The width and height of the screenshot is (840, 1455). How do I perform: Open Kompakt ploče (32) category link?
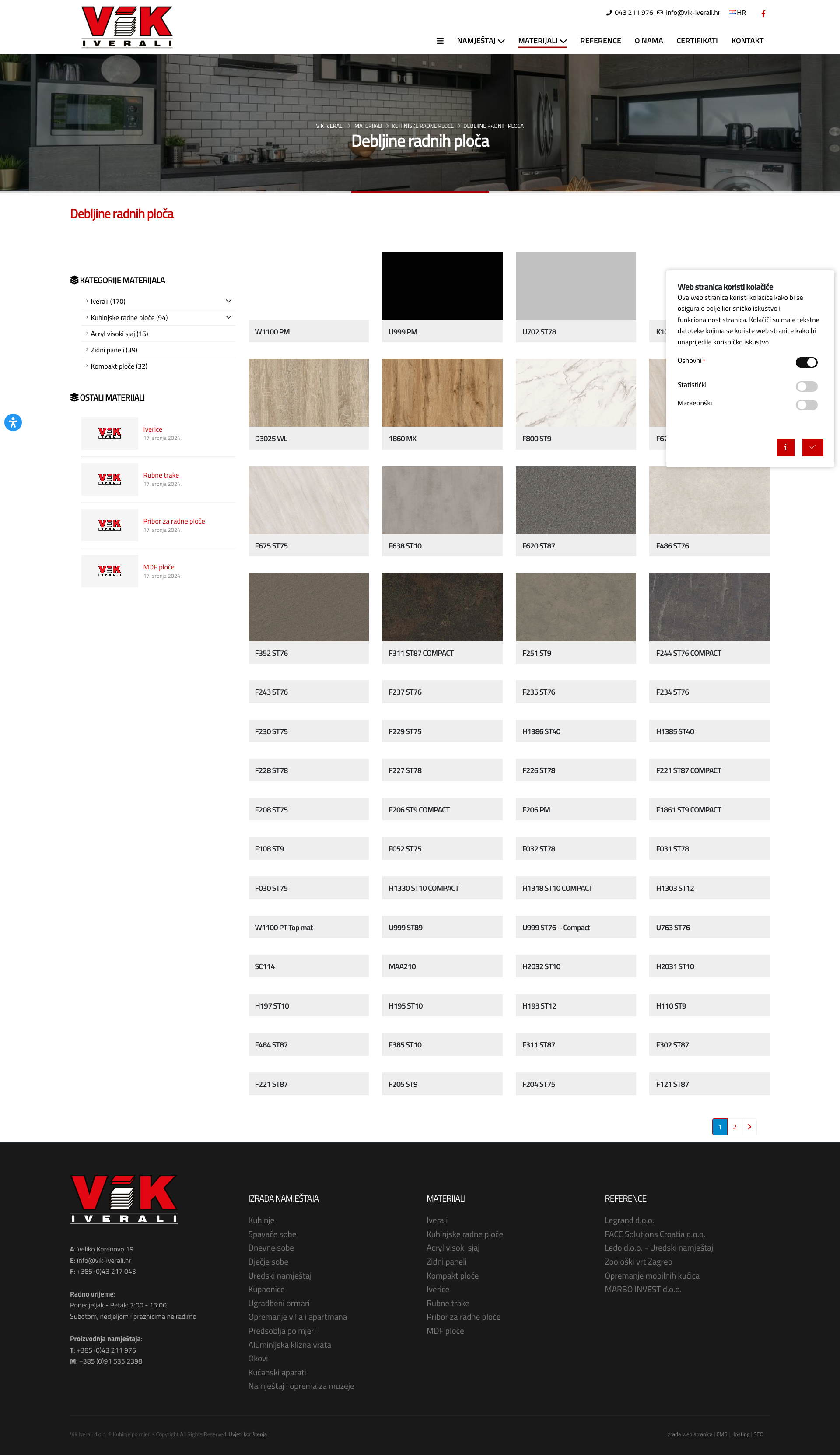[x=119, y=366]
